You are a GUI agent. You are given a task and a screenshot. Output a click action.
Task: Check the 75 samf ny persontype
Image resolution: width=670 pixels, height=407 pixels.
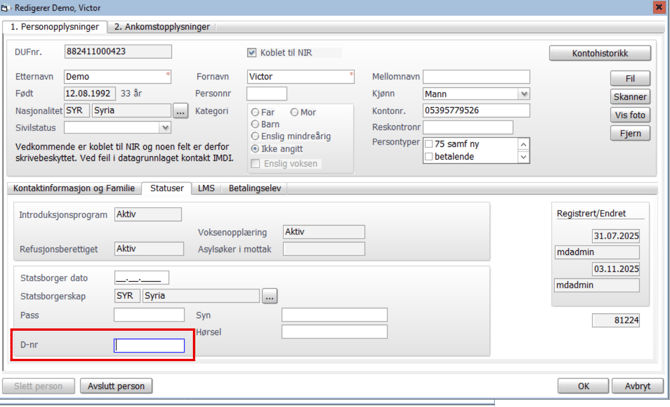(x=429, y=144)
